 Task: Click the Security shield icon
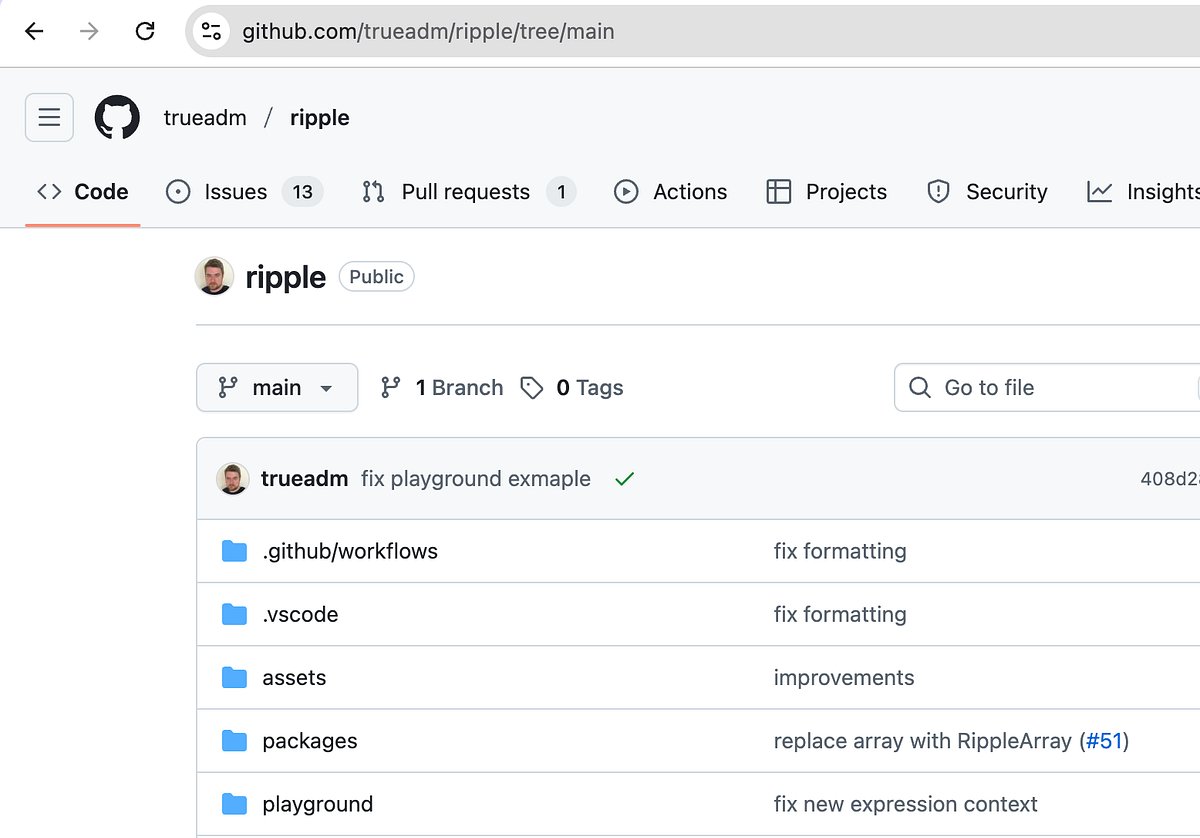938,191
